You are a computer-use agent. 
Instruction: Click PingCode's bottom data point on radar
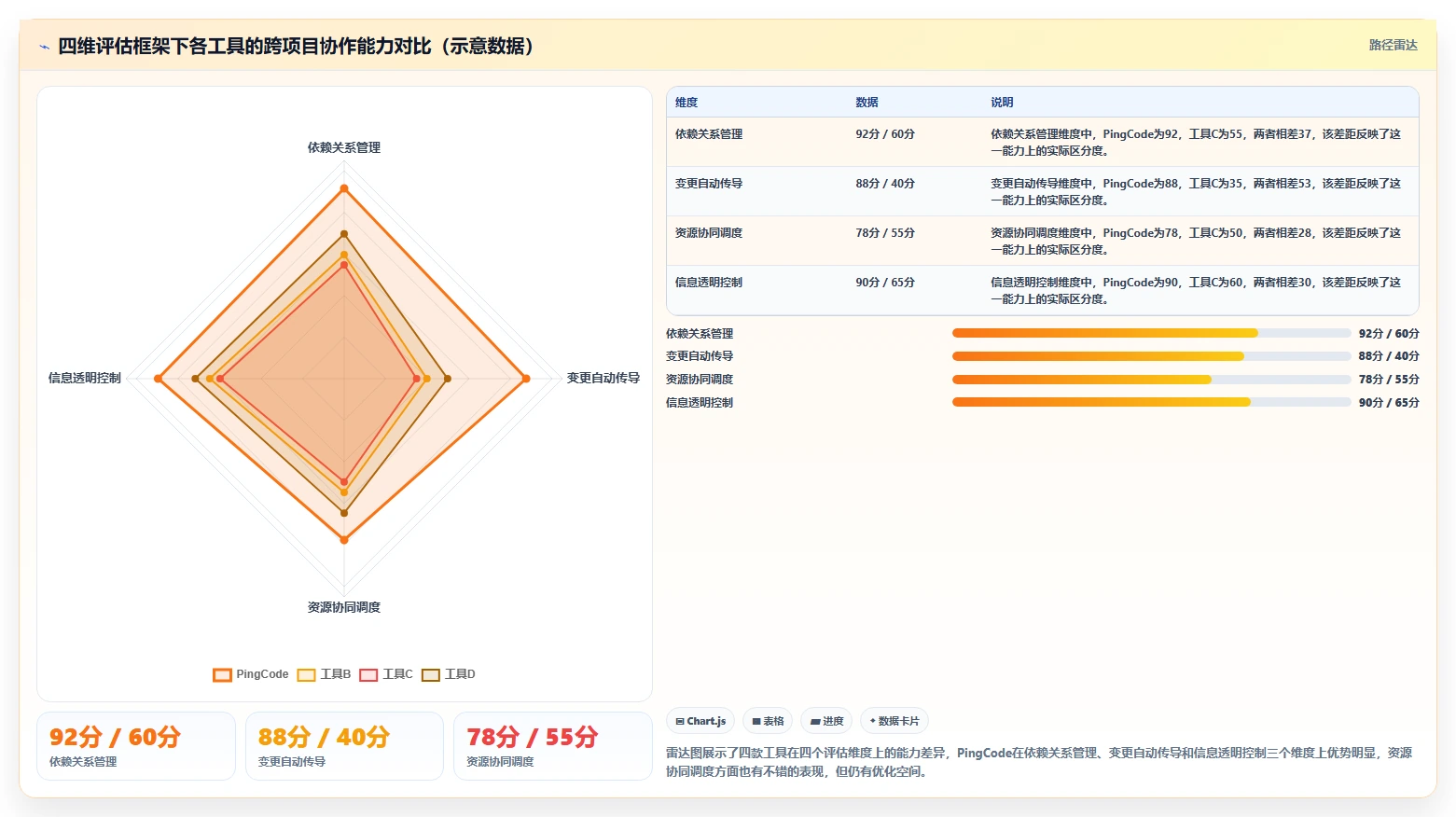(344, 540)
